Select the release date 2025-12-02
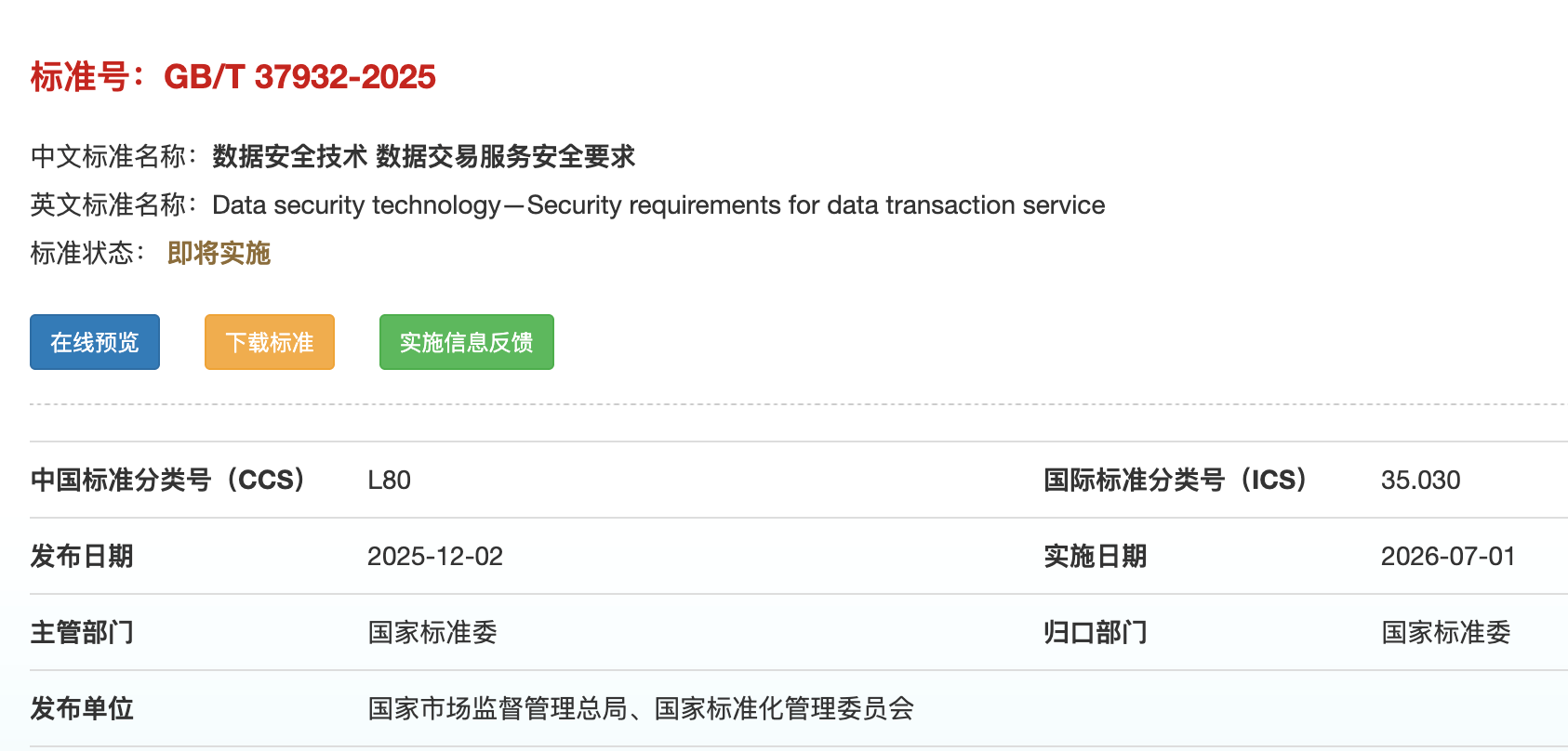Viewport: 1568px width, 751px height. coord(434,557)
